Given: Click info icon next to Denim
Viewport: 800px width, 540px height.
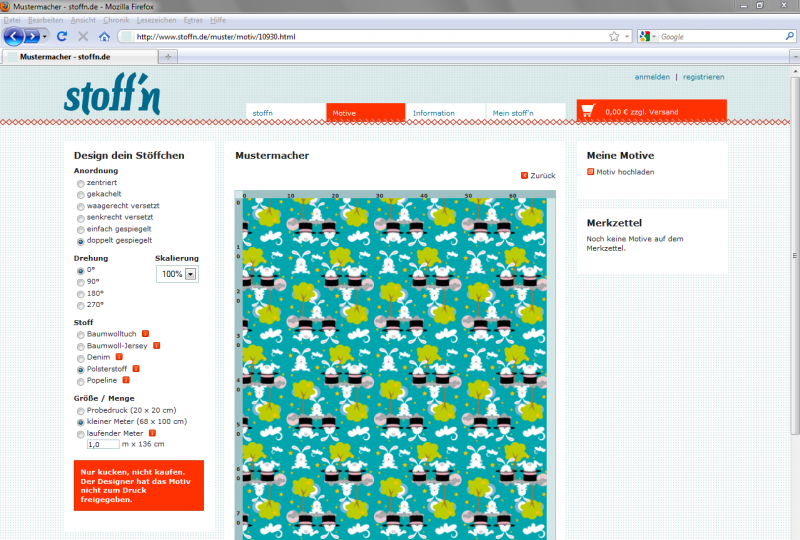Looking at the screenshot, I should click(x=119, y=357).
